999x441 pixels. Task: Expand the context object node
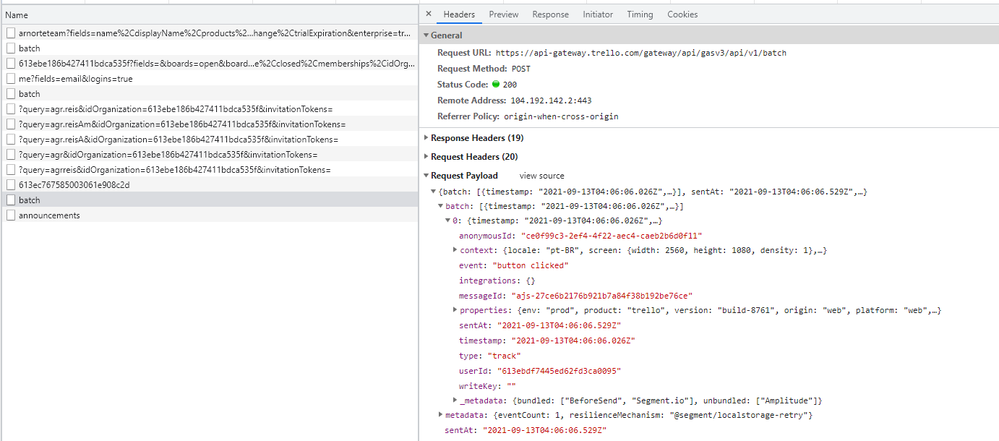(455, 250)
